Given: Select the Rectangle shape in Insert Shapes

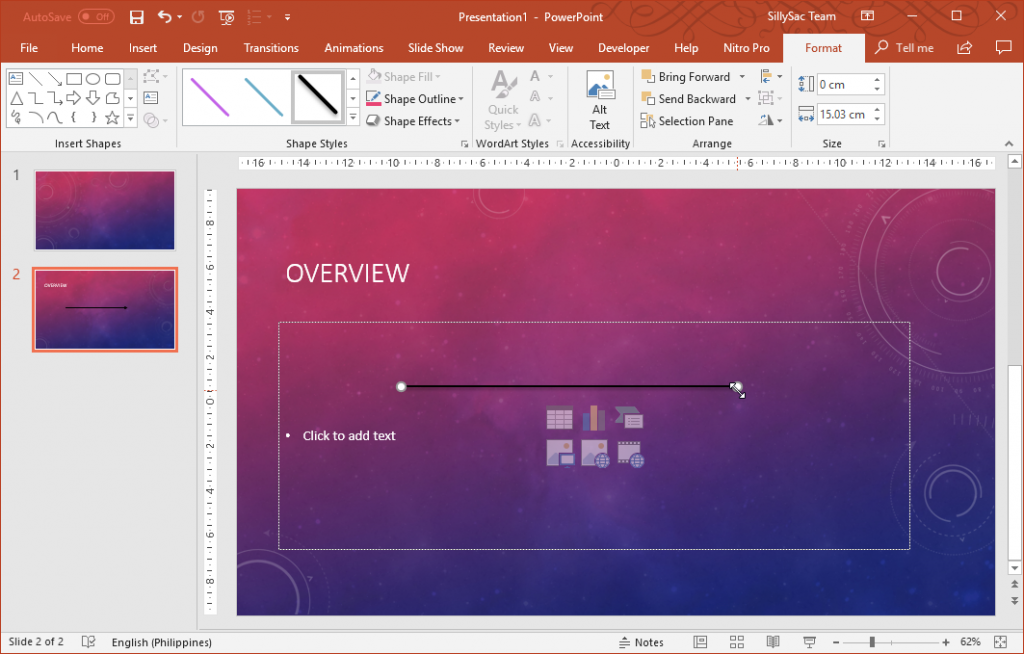Looking at the screenshot, I should 74,77.
